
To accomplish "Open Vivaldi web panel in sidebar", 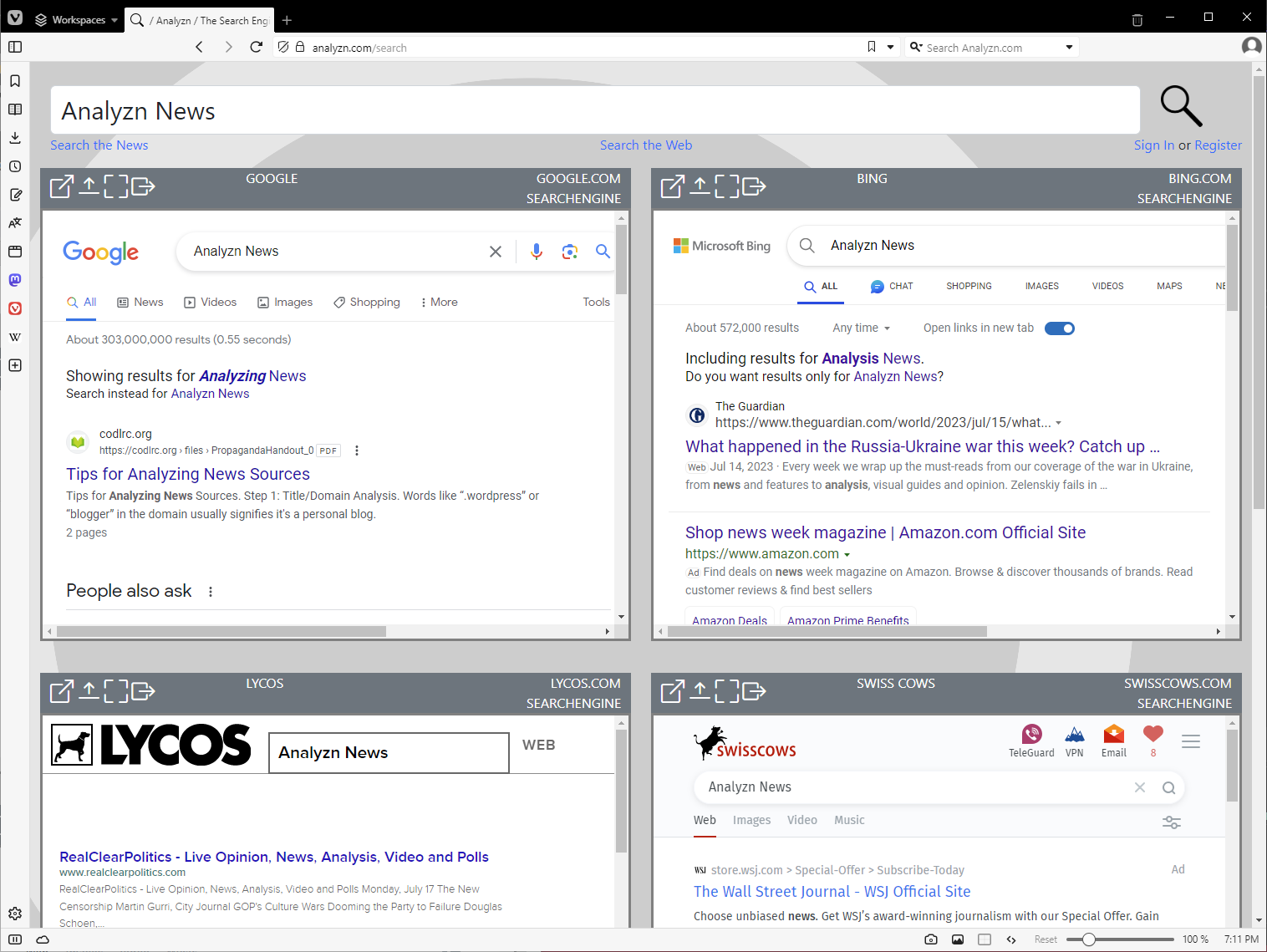I will tap(15, 308).
